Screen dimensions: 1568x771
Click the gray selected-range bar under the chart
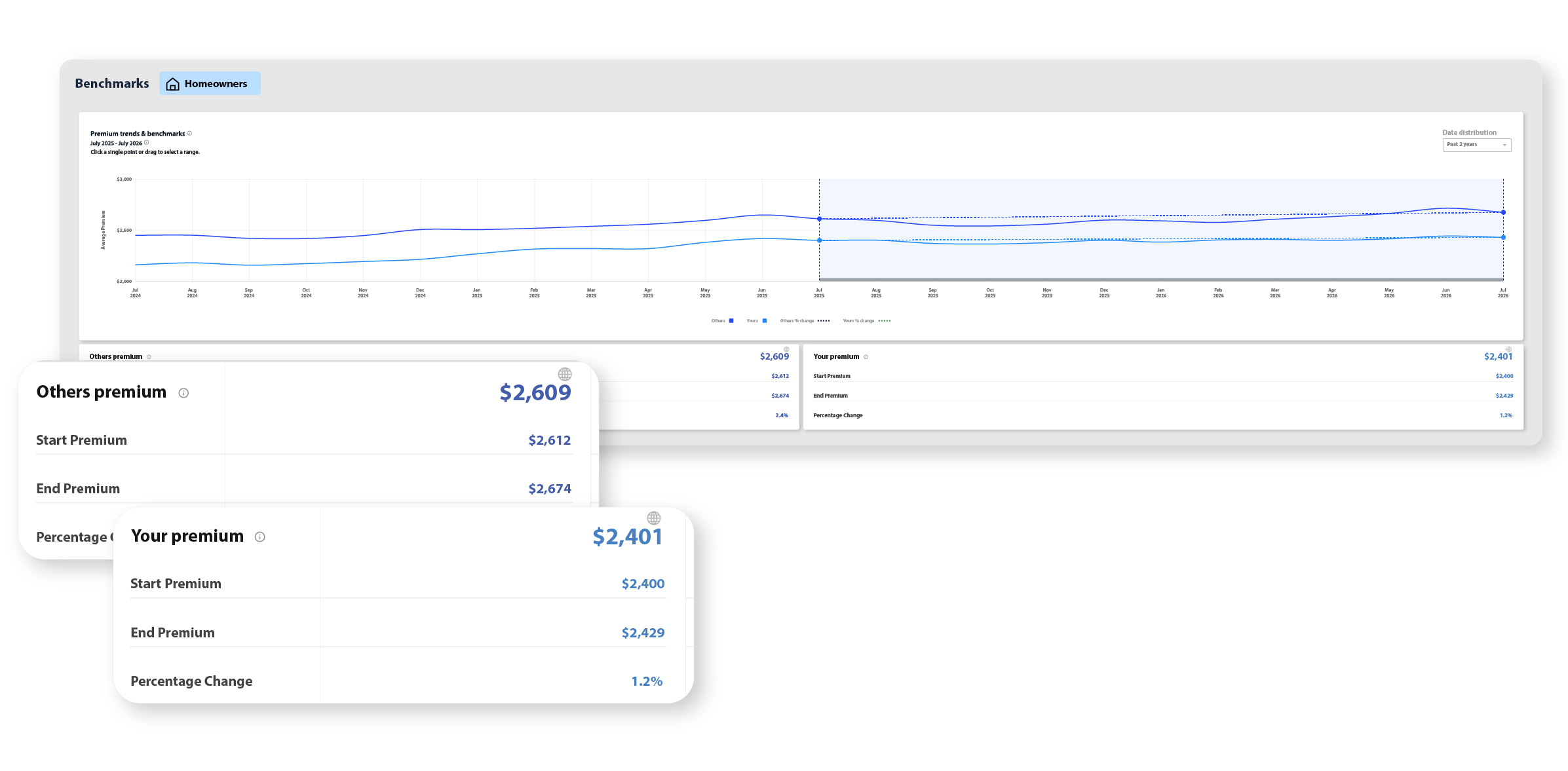coord(1161,280)
